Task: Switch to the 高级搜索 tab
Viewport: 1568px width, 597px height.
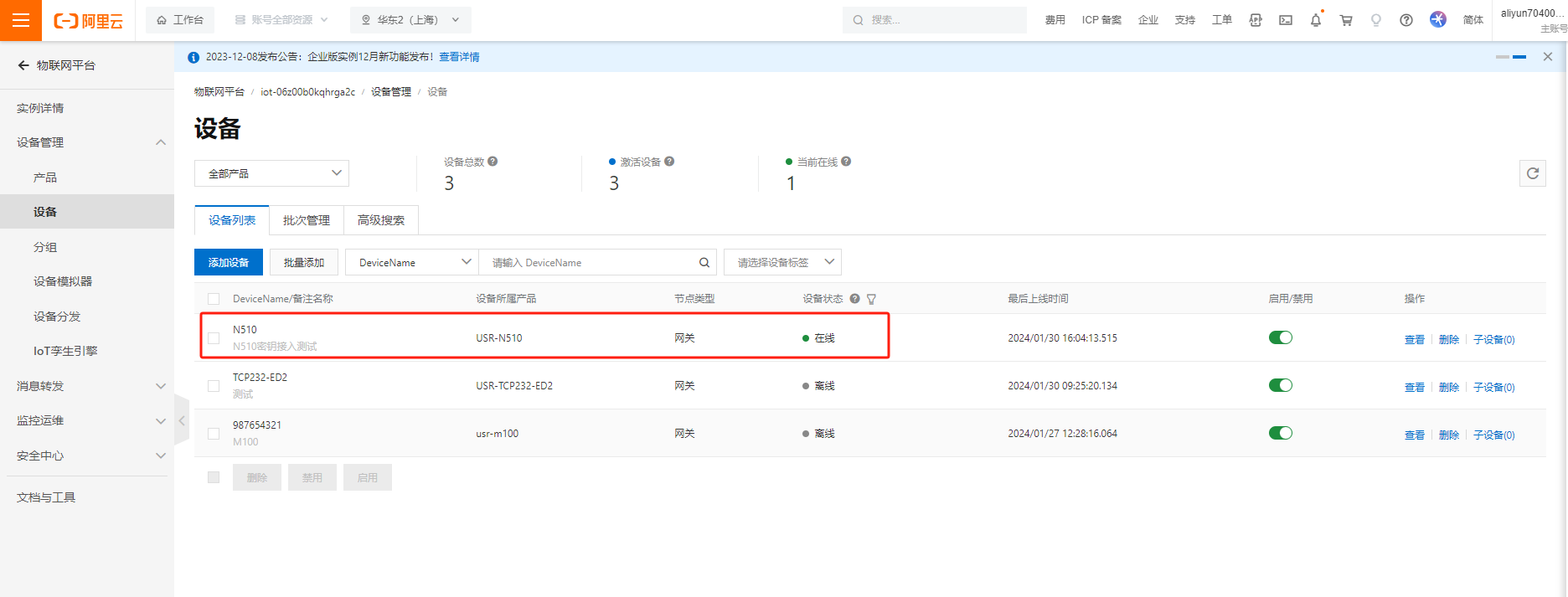Action: click(380, 220)
